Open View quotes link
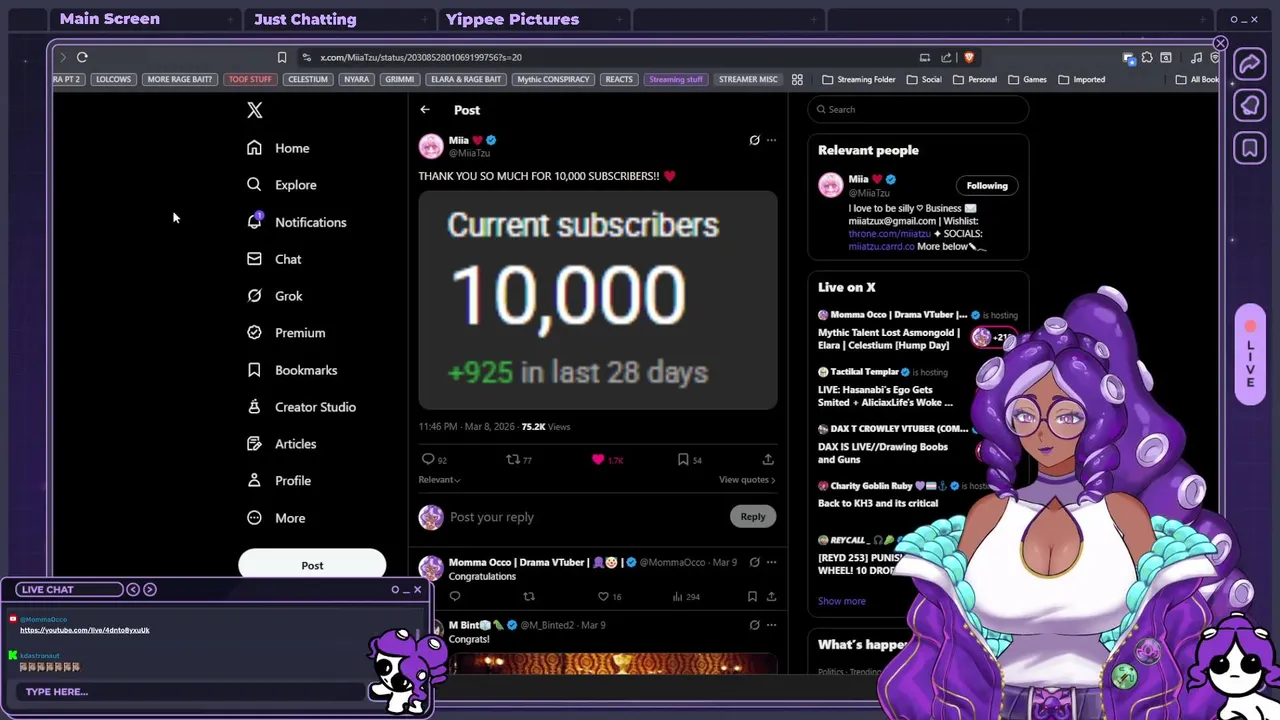 747,480
